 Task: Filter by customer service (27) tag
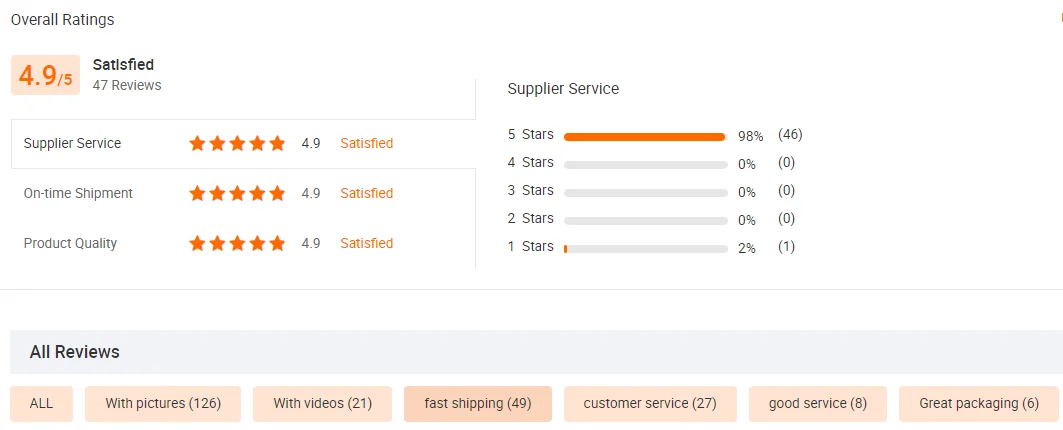[x=650, y=403]
